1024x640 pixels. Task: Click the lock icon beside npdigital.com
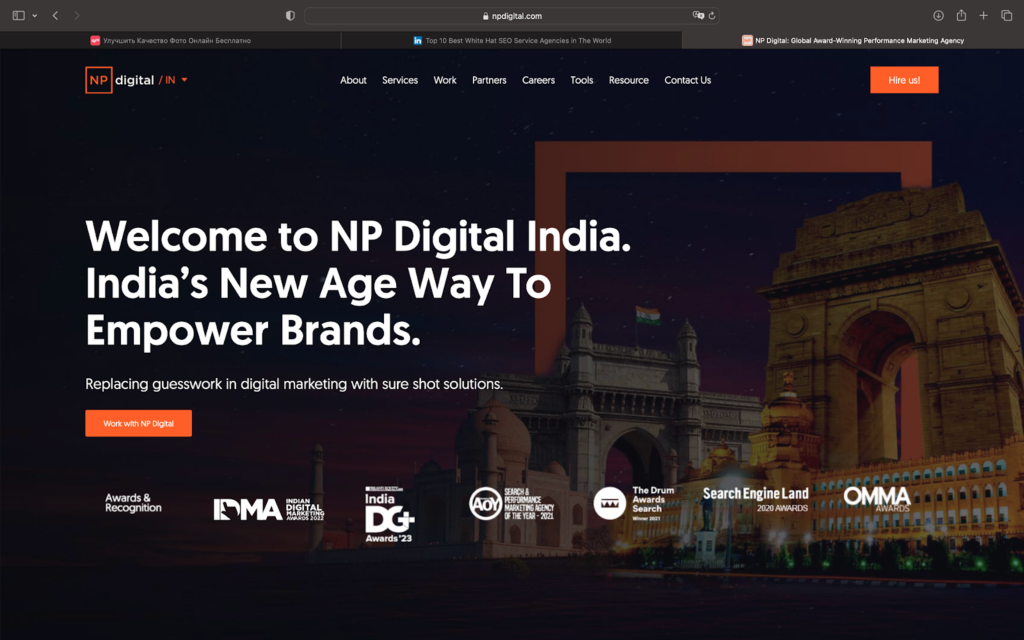tap(485, 16)
